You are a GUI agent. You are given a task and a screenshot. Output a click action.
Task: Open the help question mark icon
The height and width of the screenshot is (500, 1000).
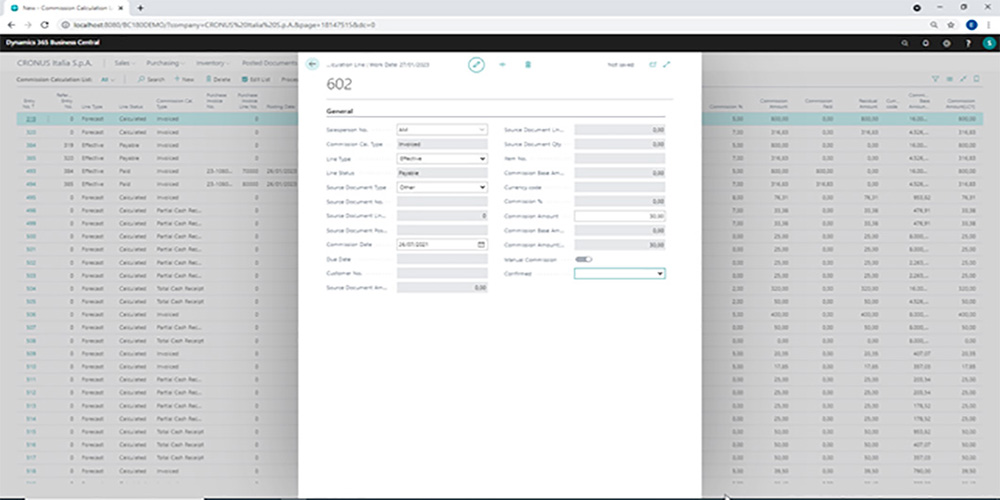point(965,43)
